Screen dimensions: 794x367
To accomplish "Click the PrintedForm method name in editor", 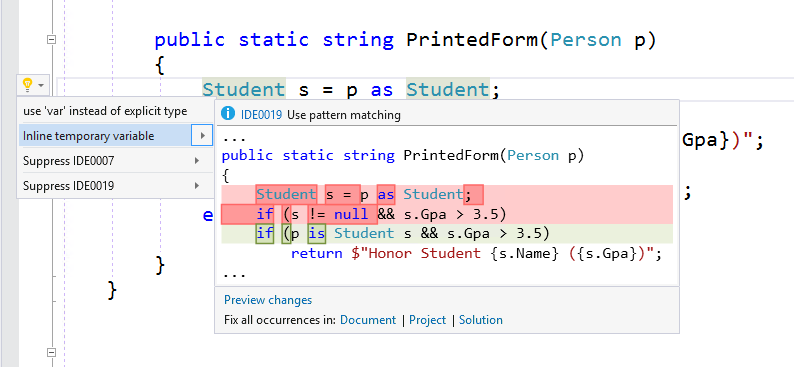I will tap(473, 39).
